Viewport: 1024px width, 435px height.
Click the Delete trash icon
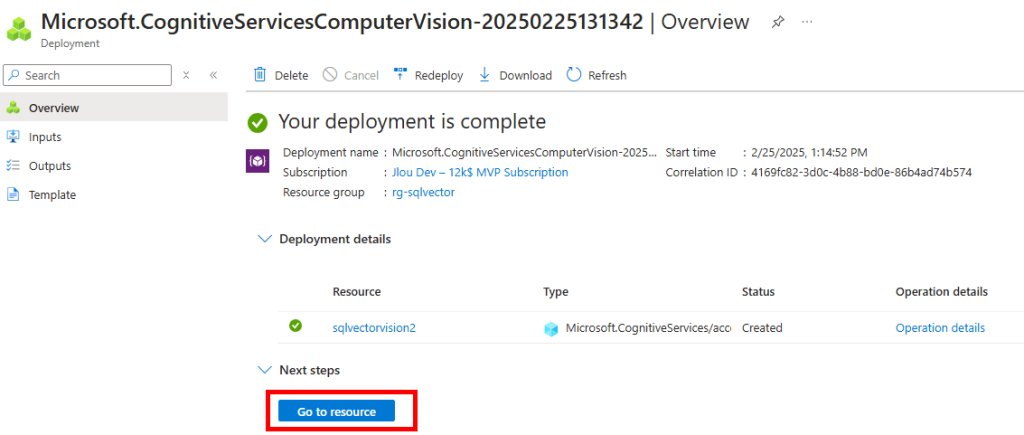pyautogui.click(x=260, y=75)
